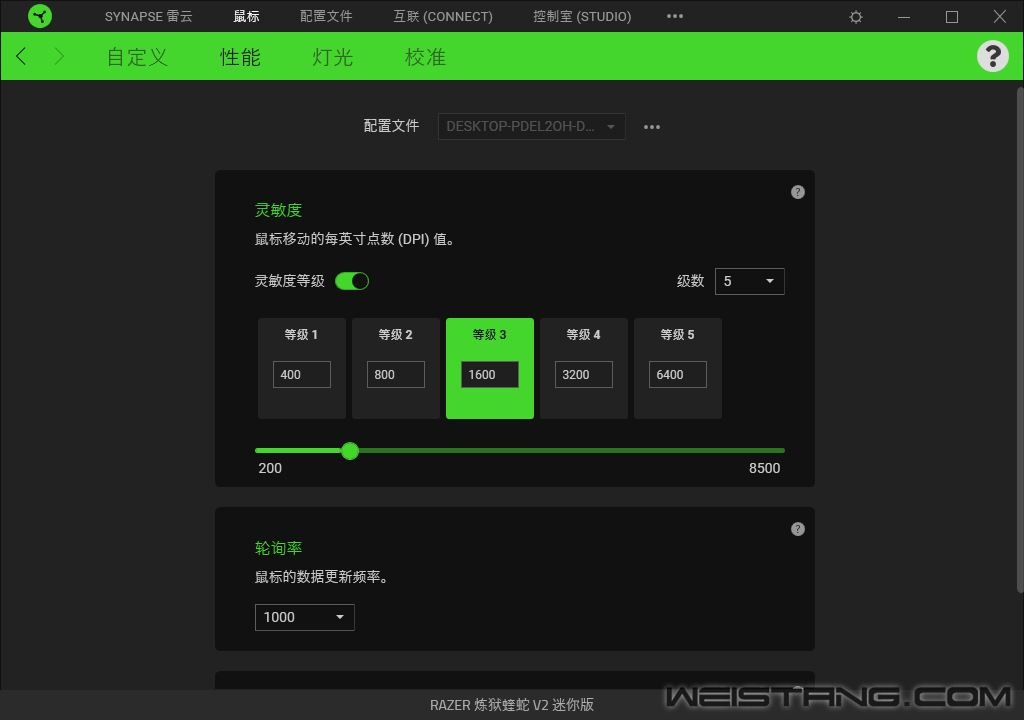Show more top navigation items ellipsis
The width and height of the screenshot is (1024, 720).
click(x=675, y=16)
